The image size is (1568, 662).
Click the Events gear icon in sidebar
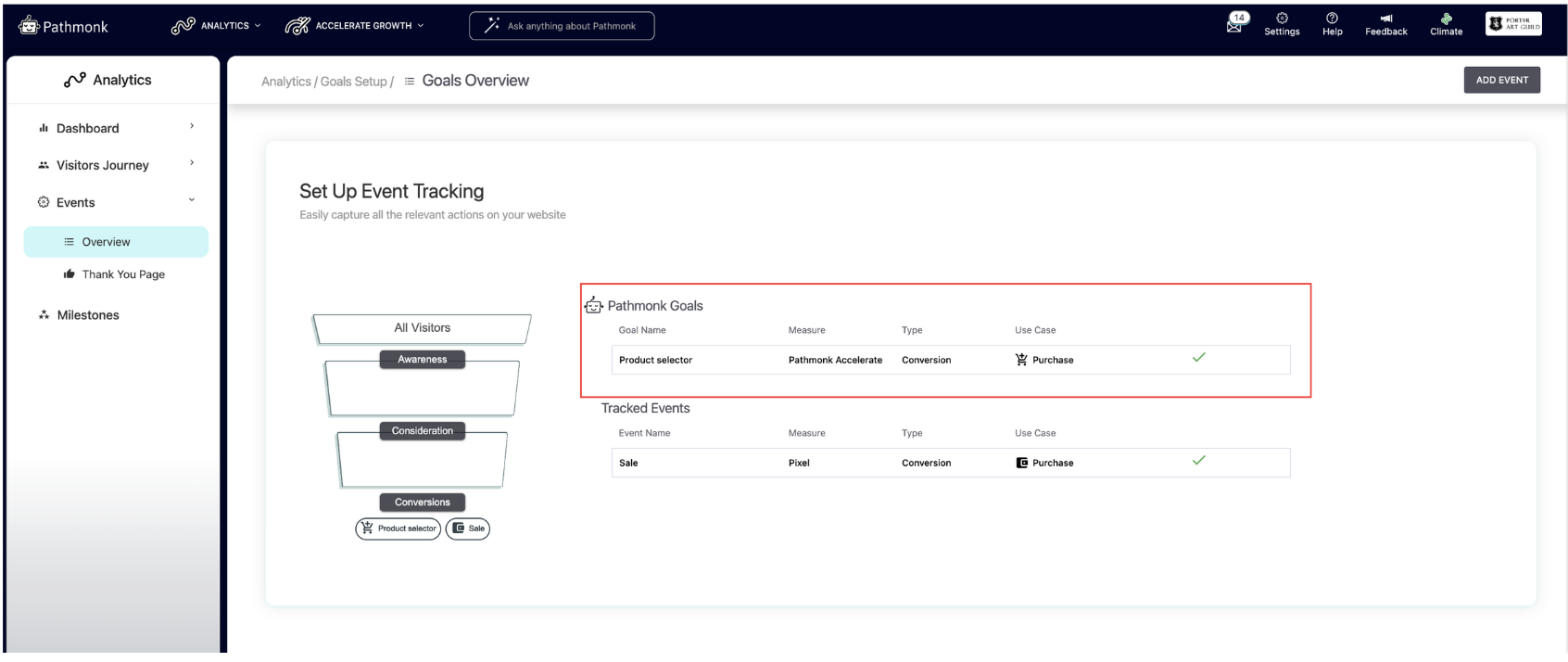click(x=44, y=202)
